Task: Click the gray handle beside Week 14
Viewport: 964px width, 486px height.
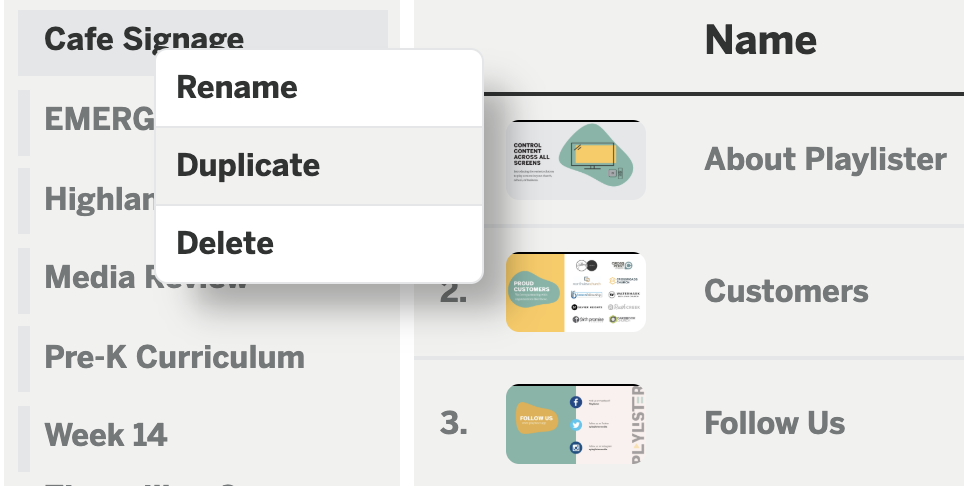Action: [24, 439]
